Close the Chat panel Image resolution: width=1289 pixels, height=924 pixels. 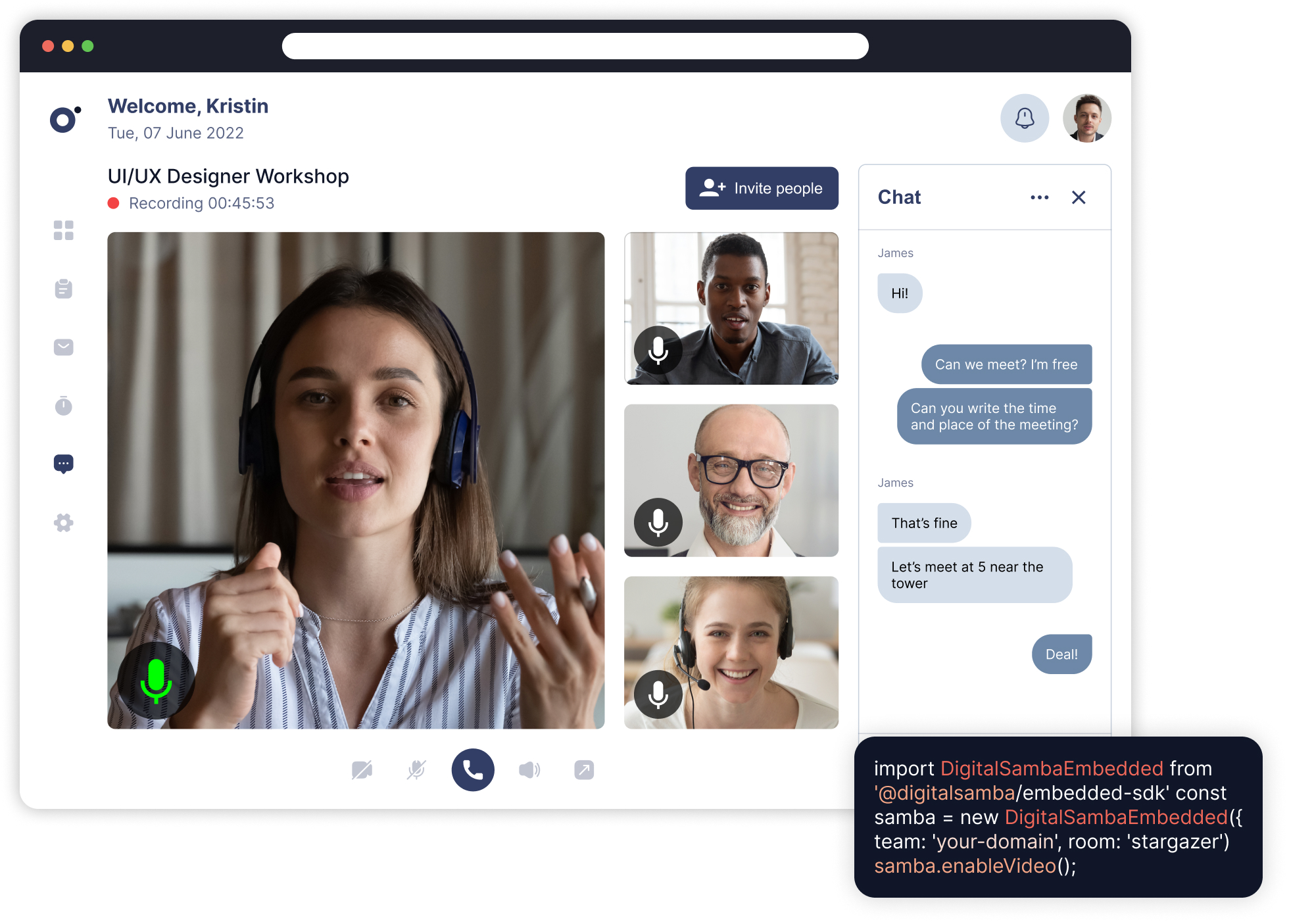pyautogui.click(x=1079, y=197)
